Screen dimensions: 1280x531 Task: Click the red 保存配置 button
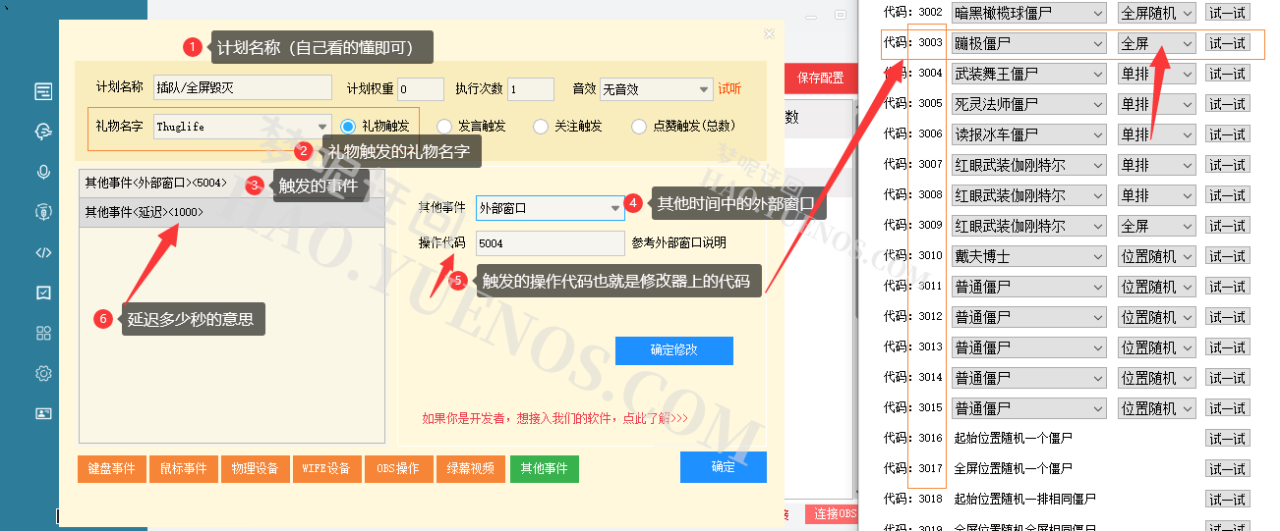tap(821, 78)
